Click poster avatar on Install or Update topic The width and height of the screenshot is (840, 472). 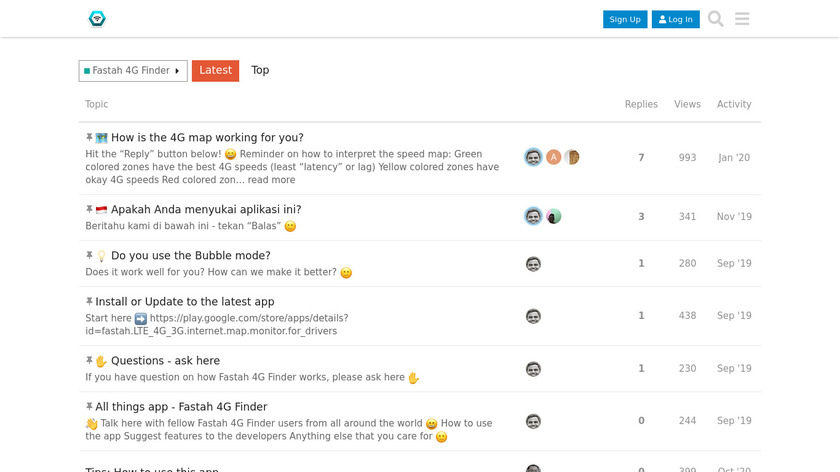coord(533,316)
